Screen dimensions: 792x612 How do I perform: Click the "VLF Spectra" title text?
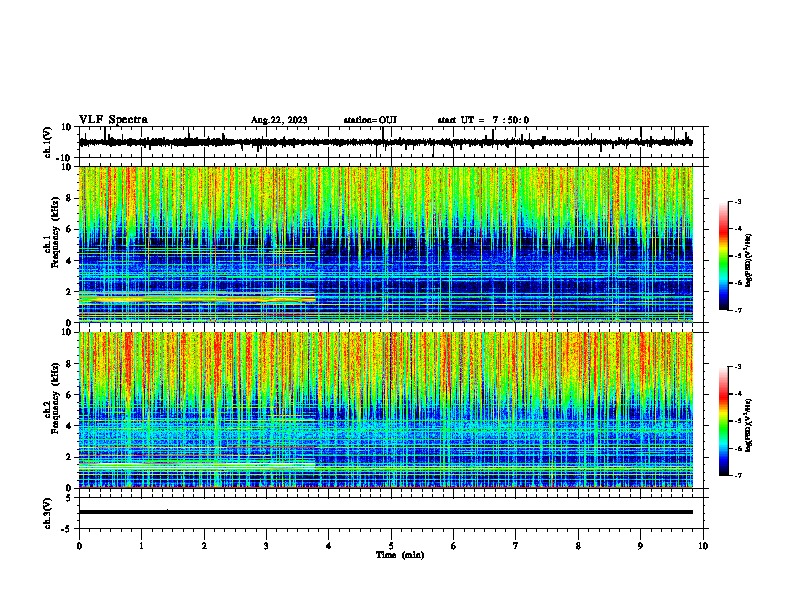113,120
